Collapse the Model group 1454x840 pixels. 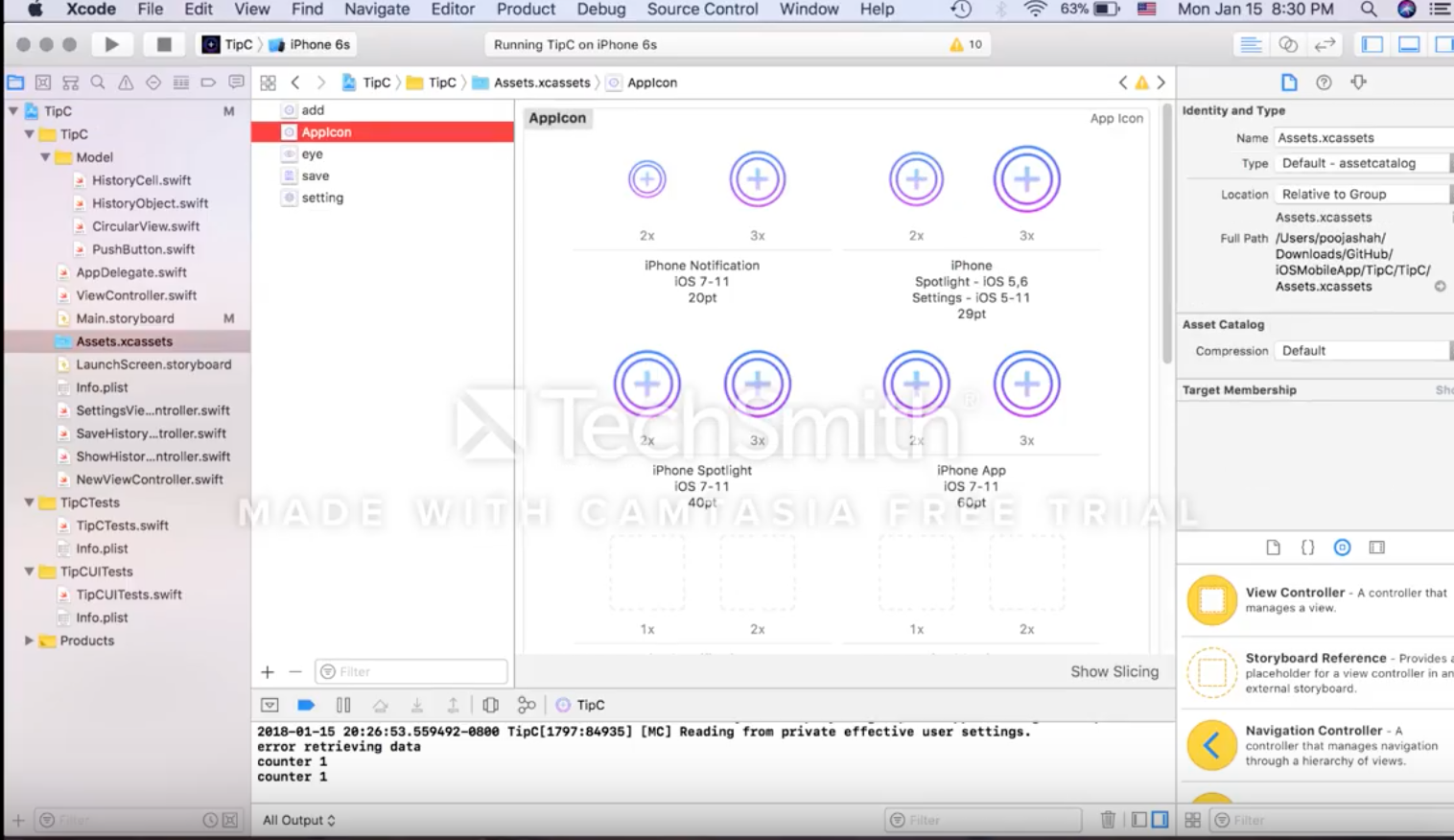tap(45, 157)
